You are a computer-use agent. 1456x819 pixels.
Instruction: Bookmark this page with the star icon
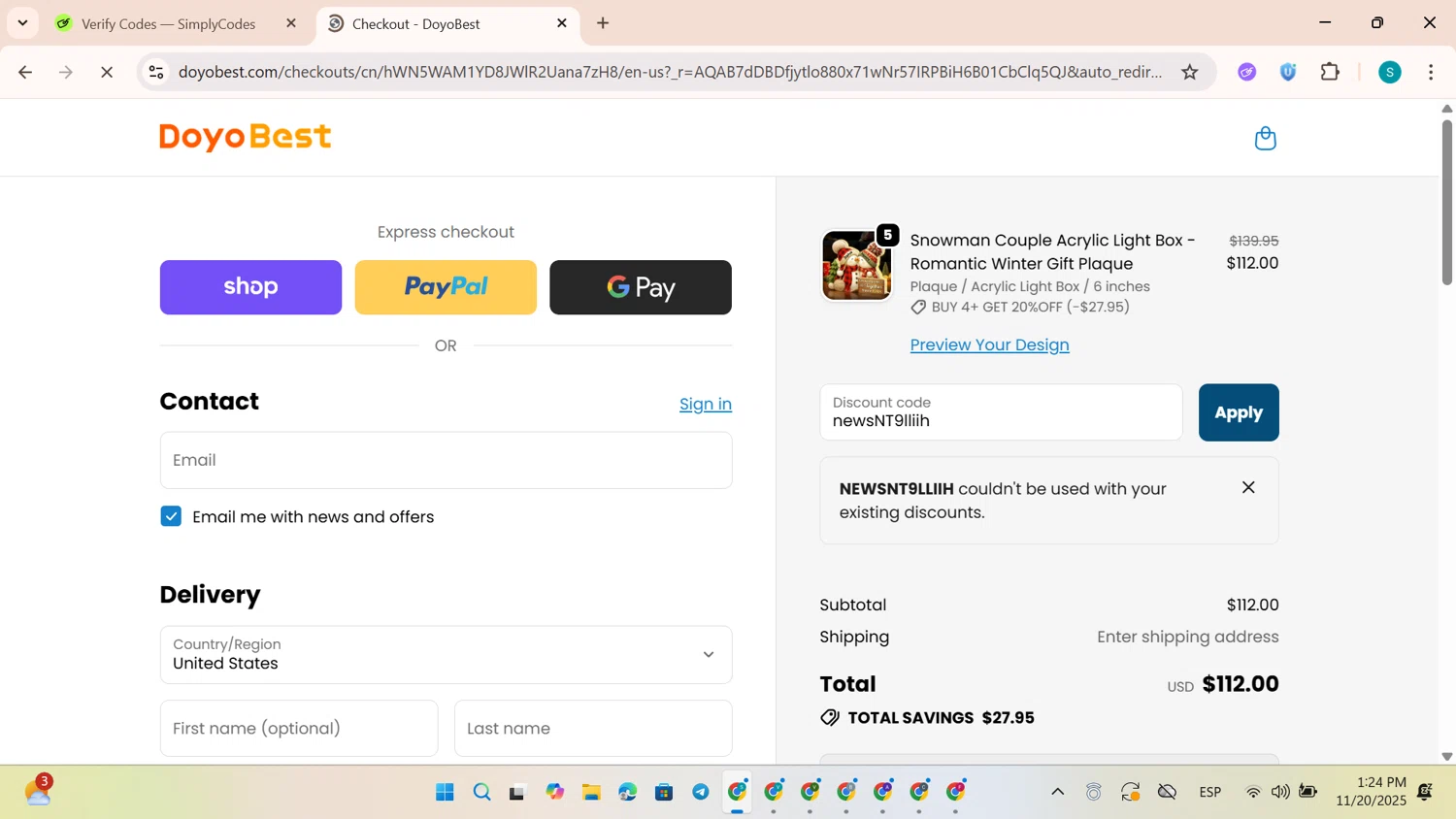(1189, 72)
